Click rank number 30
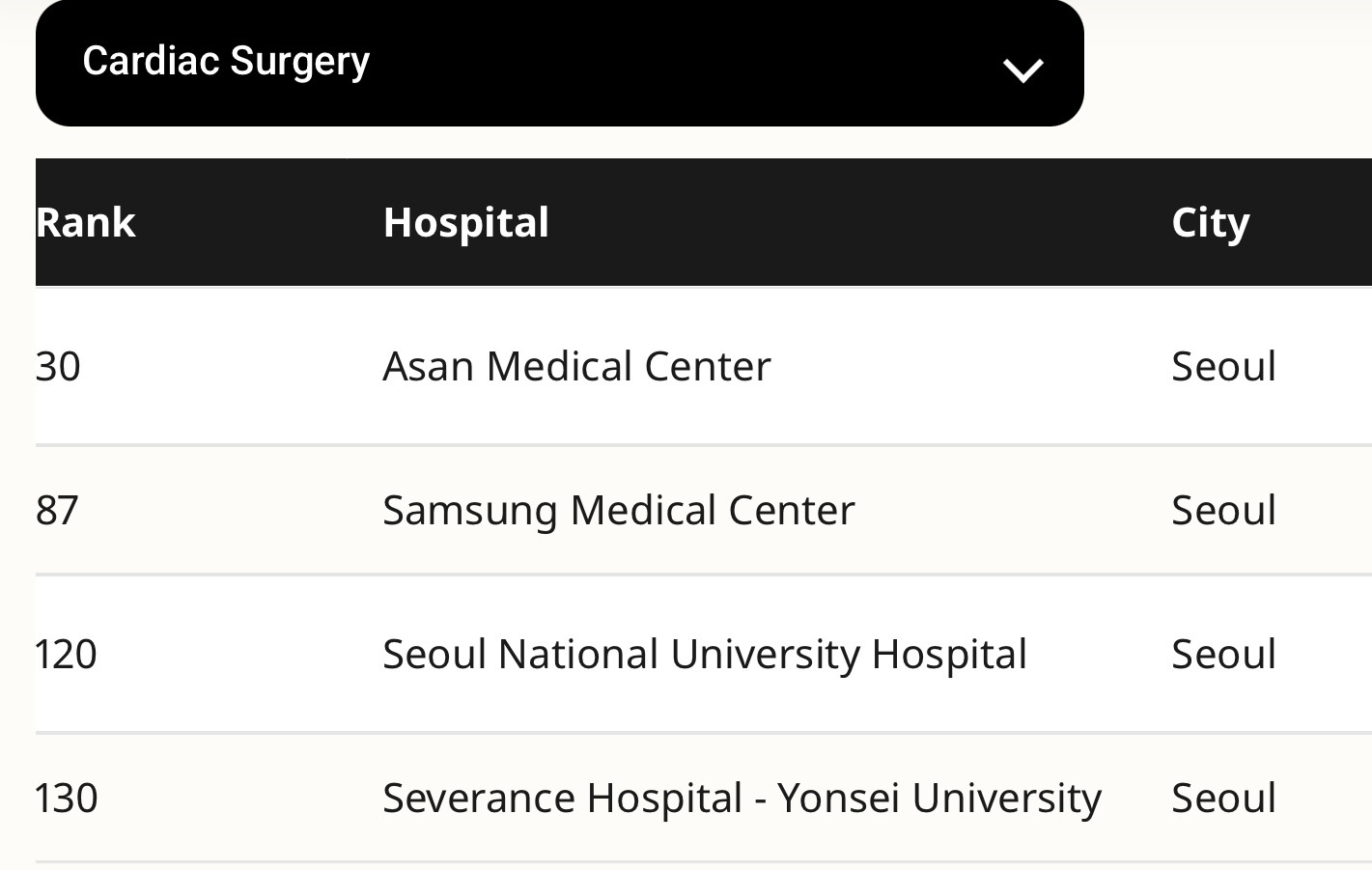Image resolution: width=1372 pixels, height=870 pixels. coord(58,367)
